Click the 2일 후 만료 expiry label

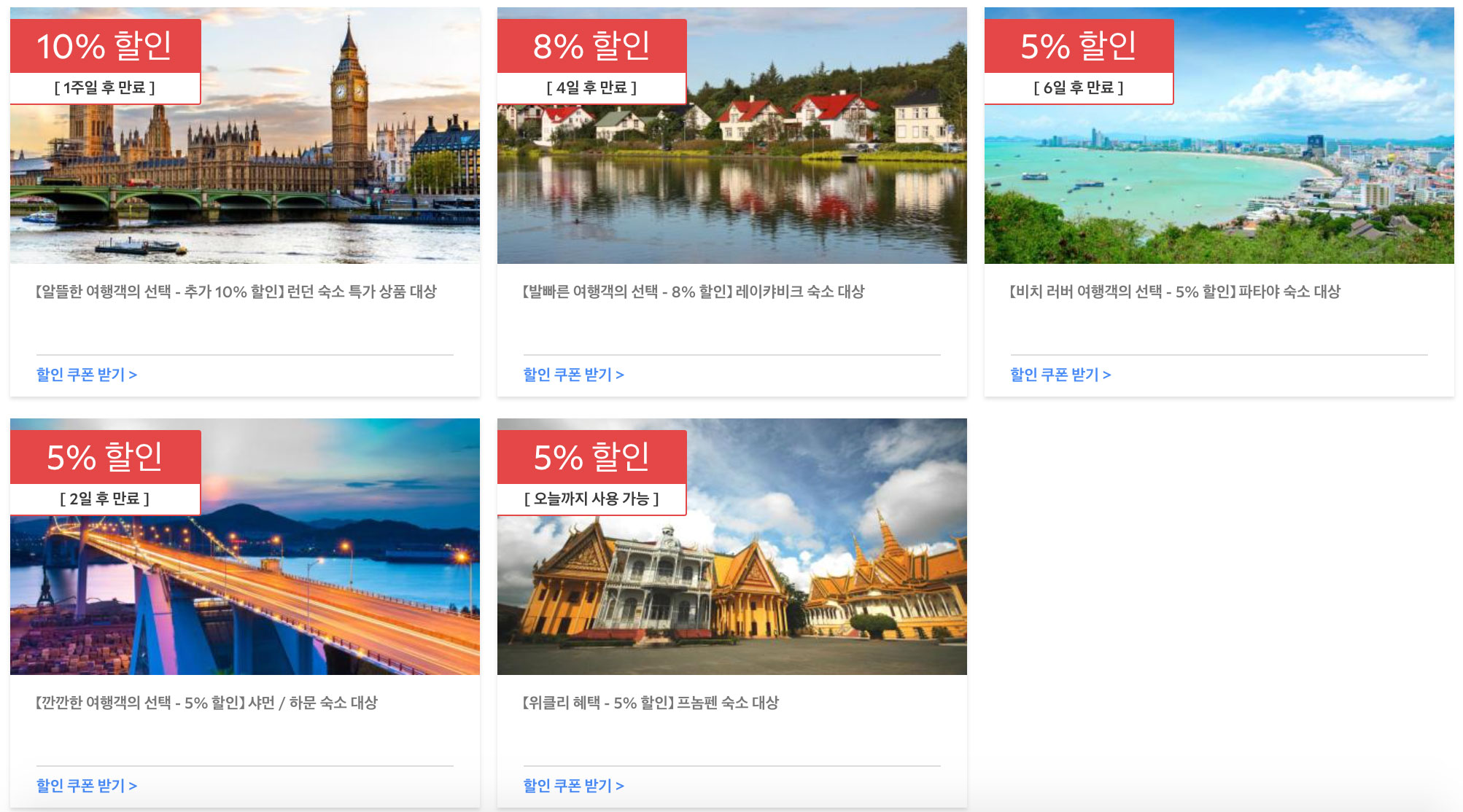pyautogui.click(x=105, y=499)
